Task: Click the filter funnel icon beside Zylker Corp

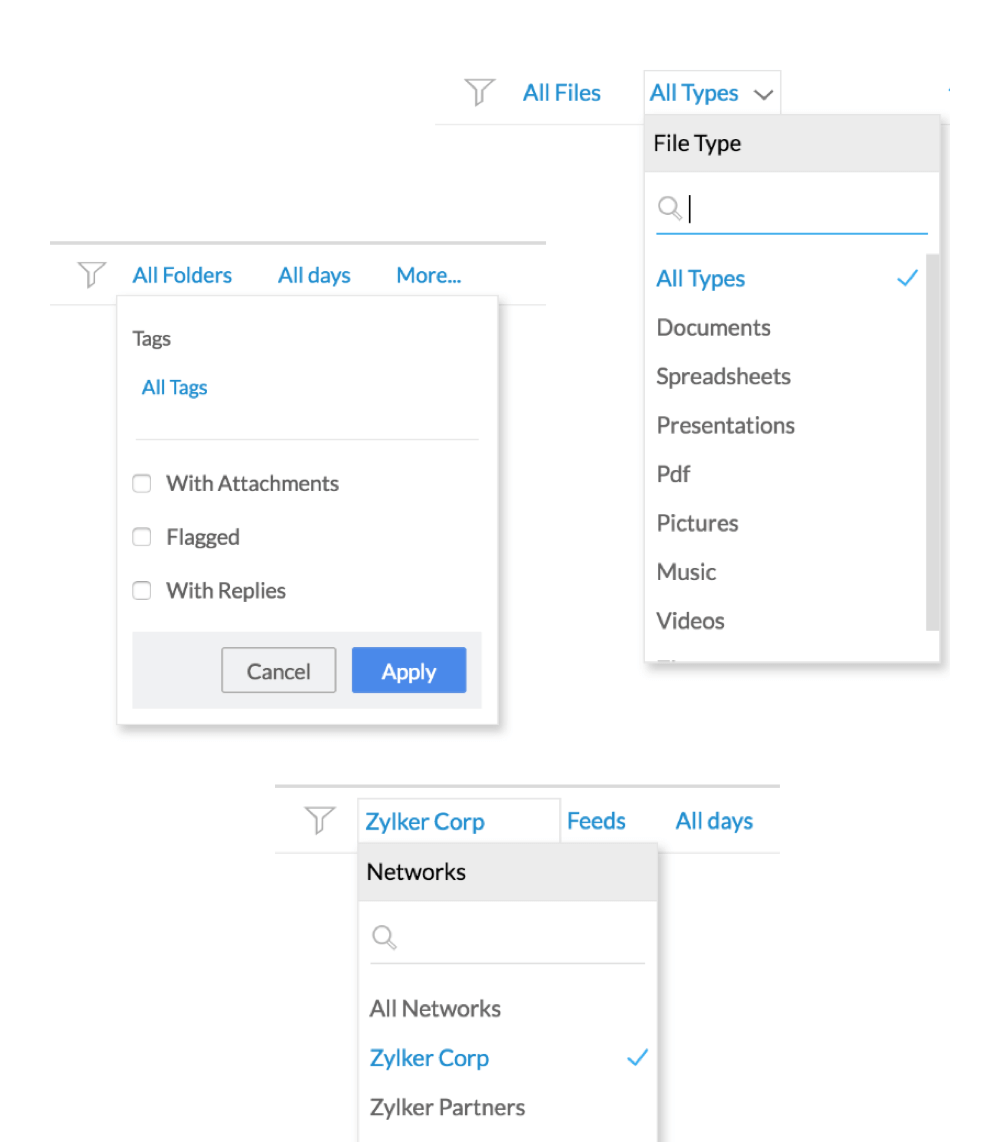Action: pyautogui.click(x=319, y=821)
